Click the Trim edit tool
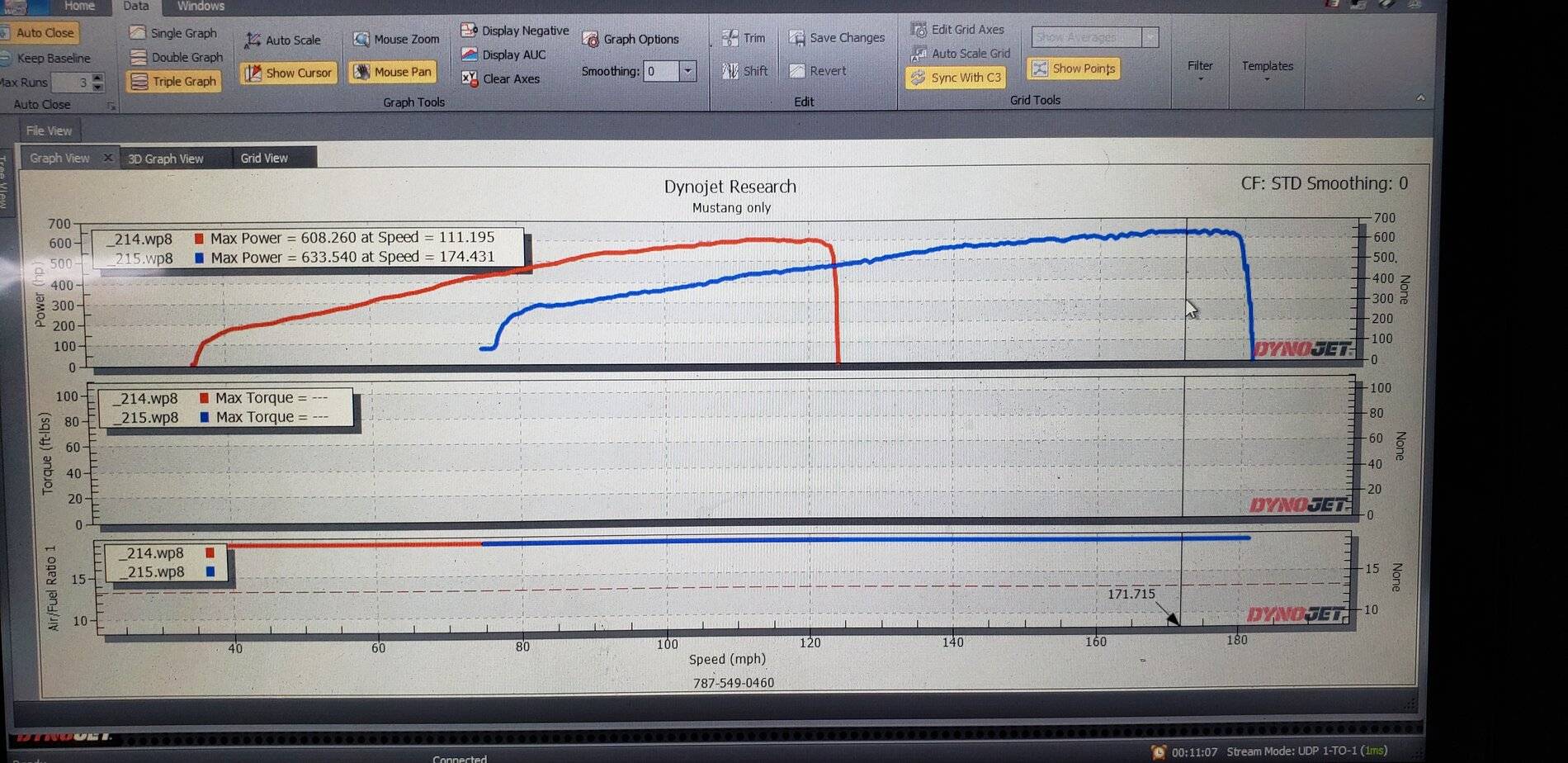This screenshot has width=1568, height=763. [x=744, y=38]
